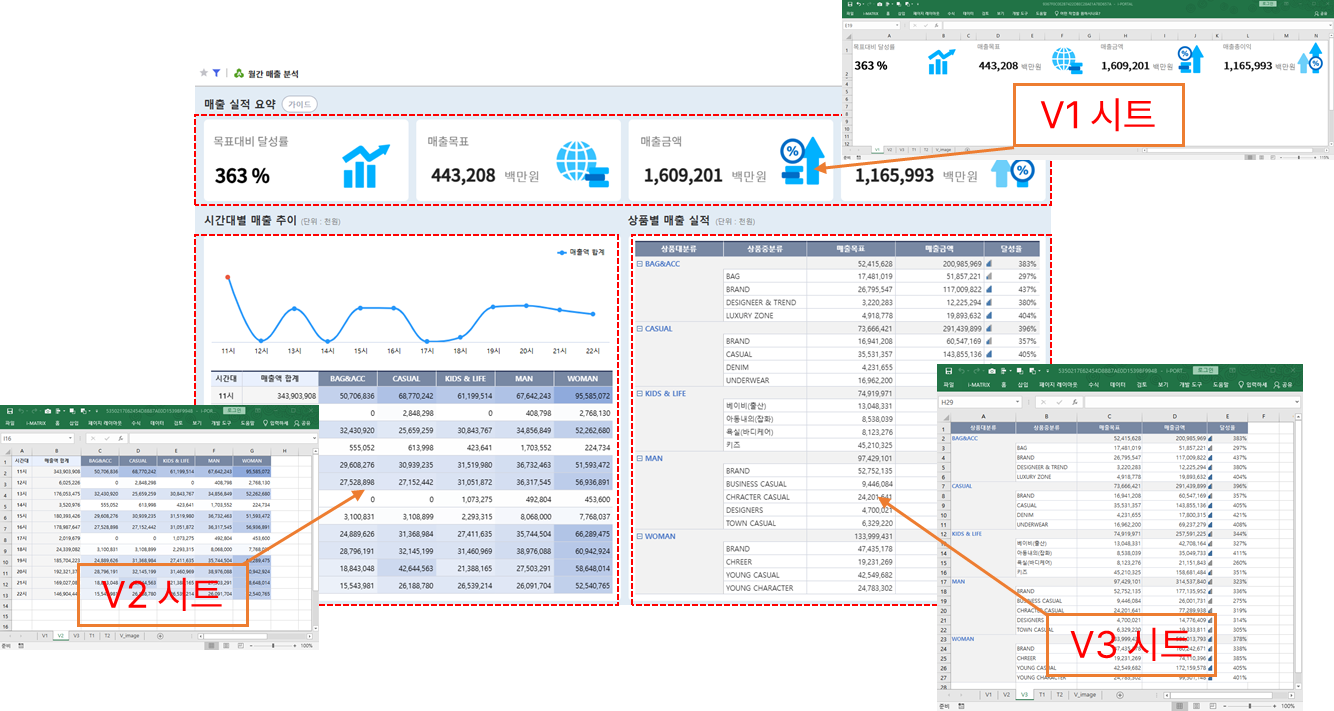Click the globe icon on 매출목표 card
Image resolution: width=1334 pixels, height=711 pixels.
click(x=581, y=165)
